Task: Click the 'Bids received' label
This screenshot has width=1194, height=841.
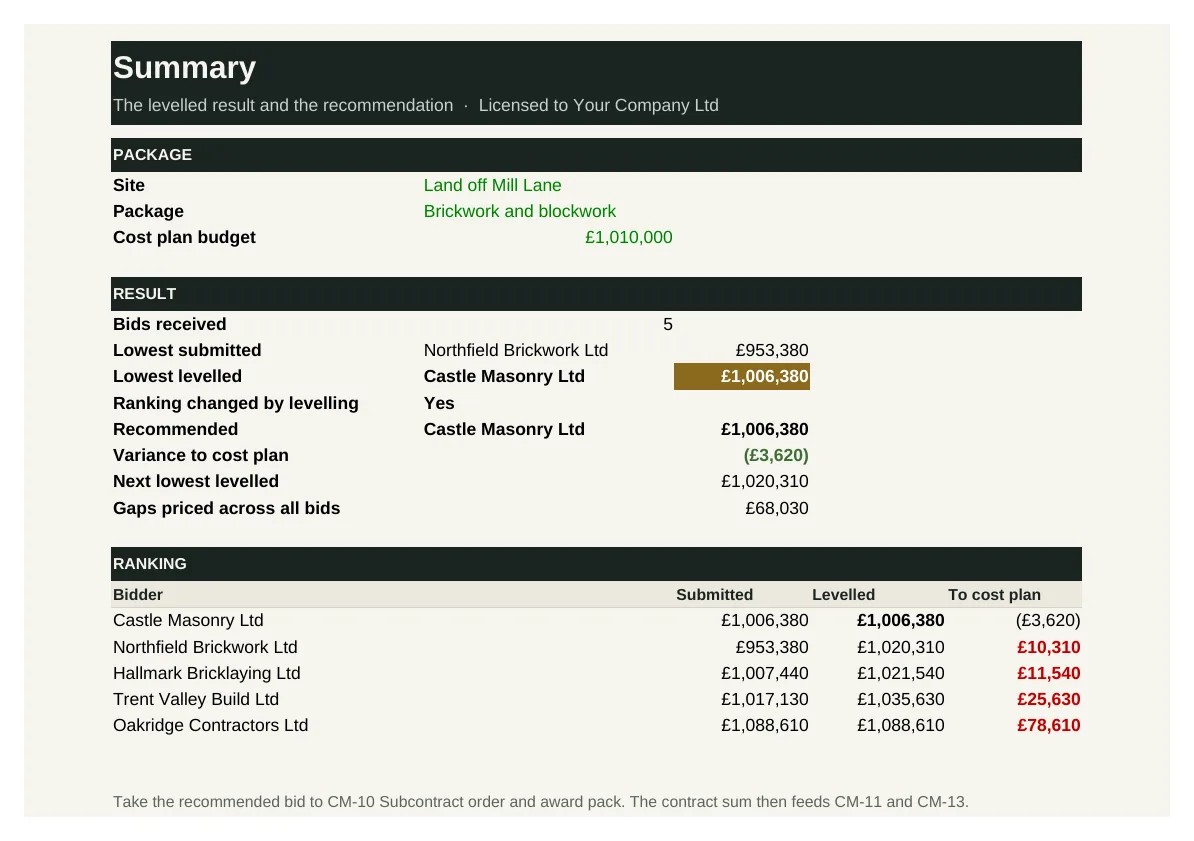Action: click(170, 325)
